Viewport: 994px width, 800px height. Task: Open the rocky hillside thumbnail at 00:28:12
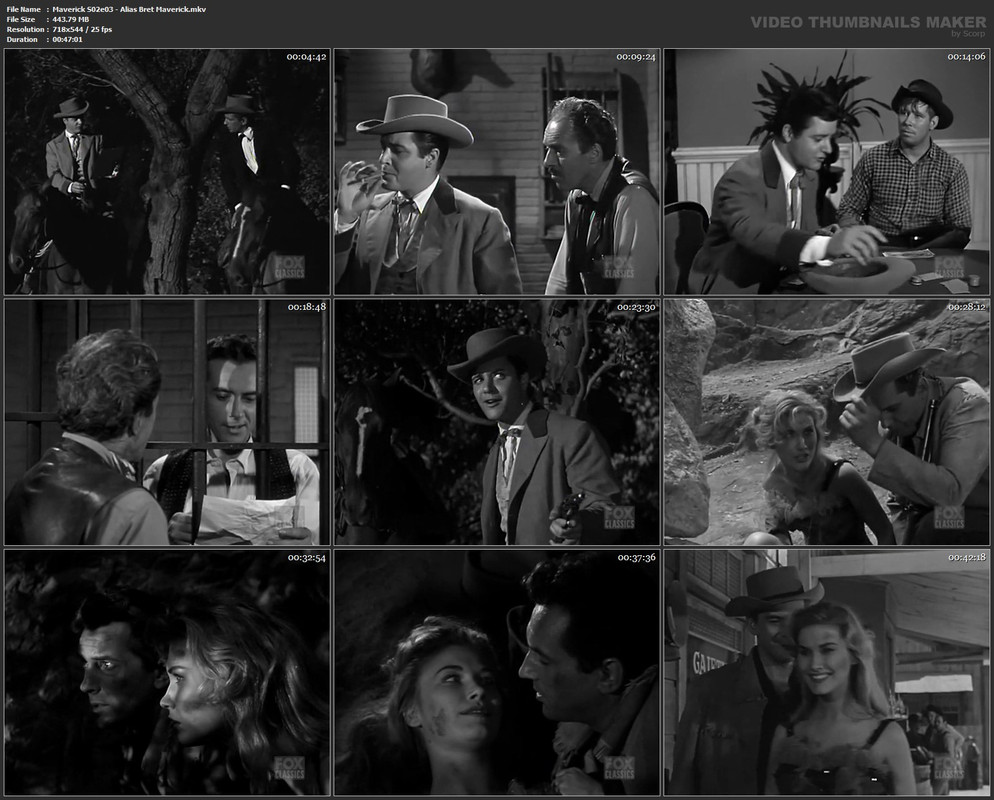[x=827, y=422]
